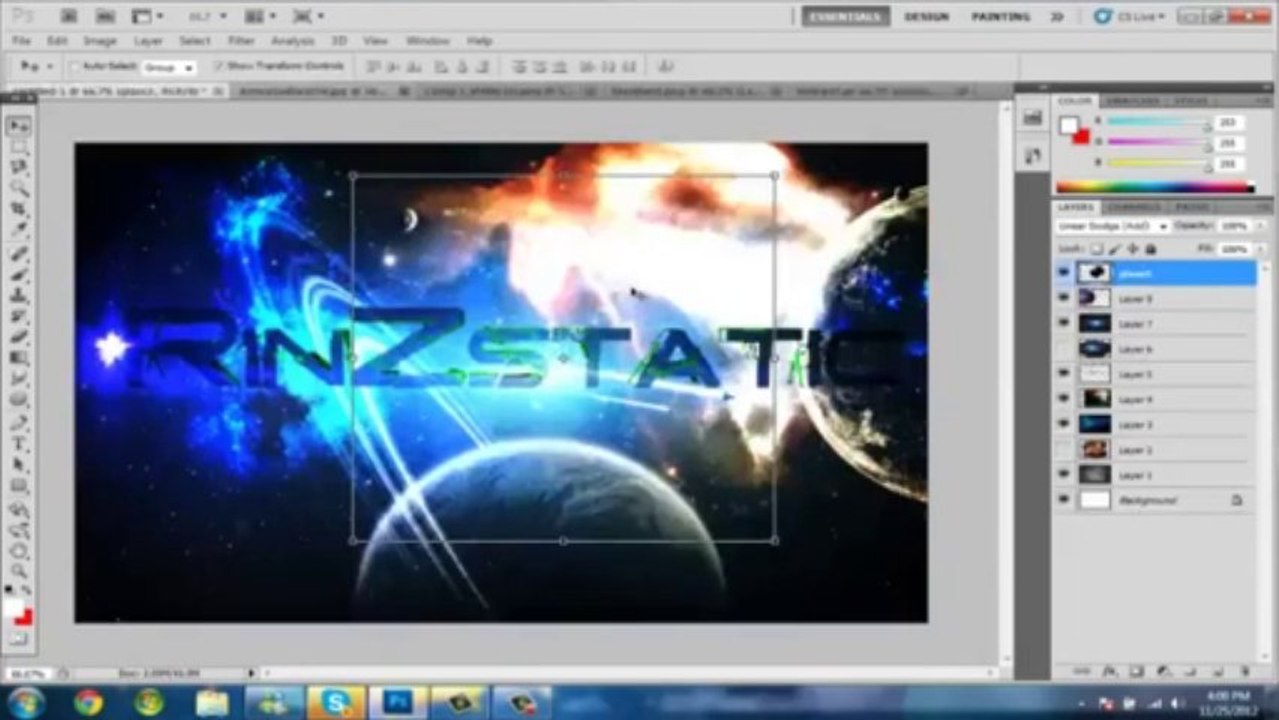
Task: Select Layer 3 thumbnail in Layers panel
Action: [1095, 424]
